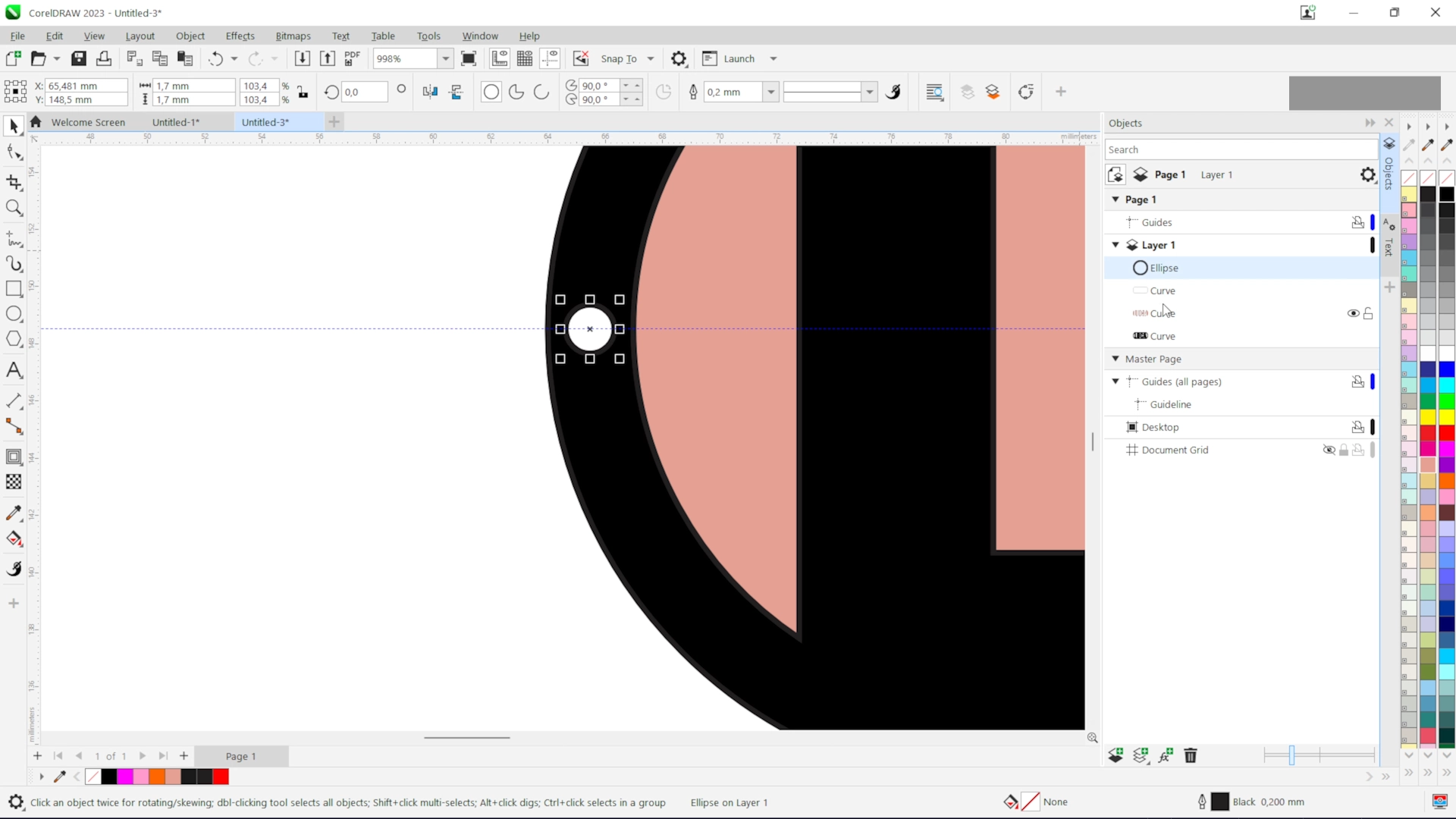Select the Guideline item in Objects list
Viewport: 1456px width, 819px height.
[x=1241, y=404]
